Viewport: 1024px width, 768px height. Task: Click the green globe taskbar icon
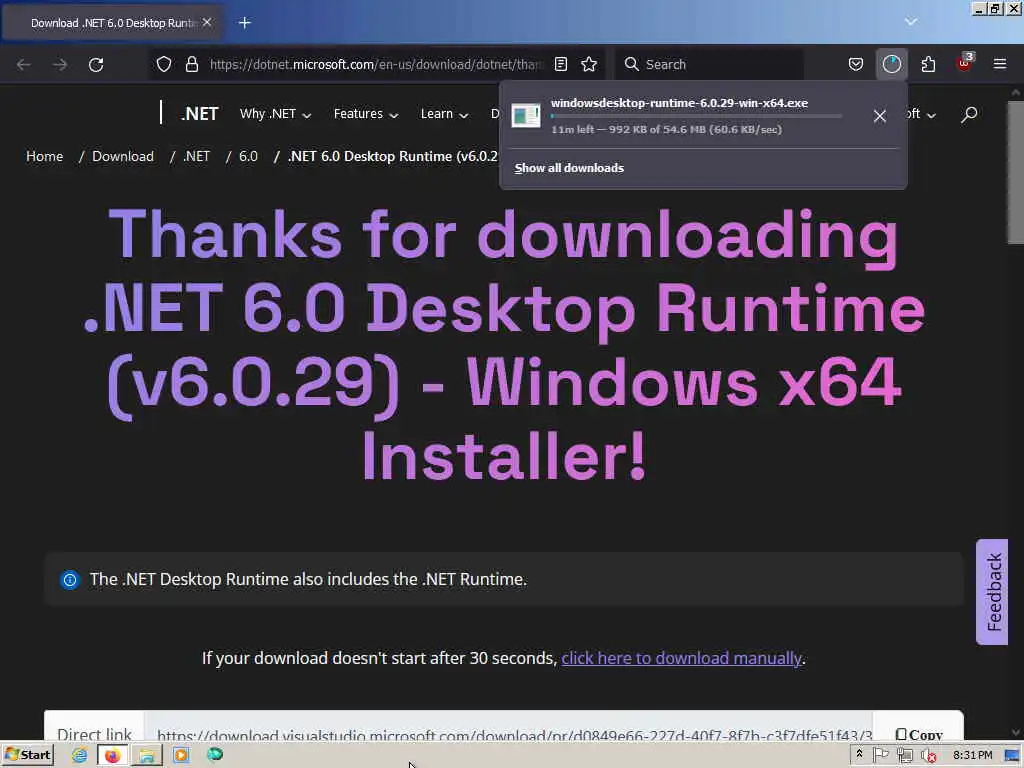pyautogui.click(x=215, y=754)
